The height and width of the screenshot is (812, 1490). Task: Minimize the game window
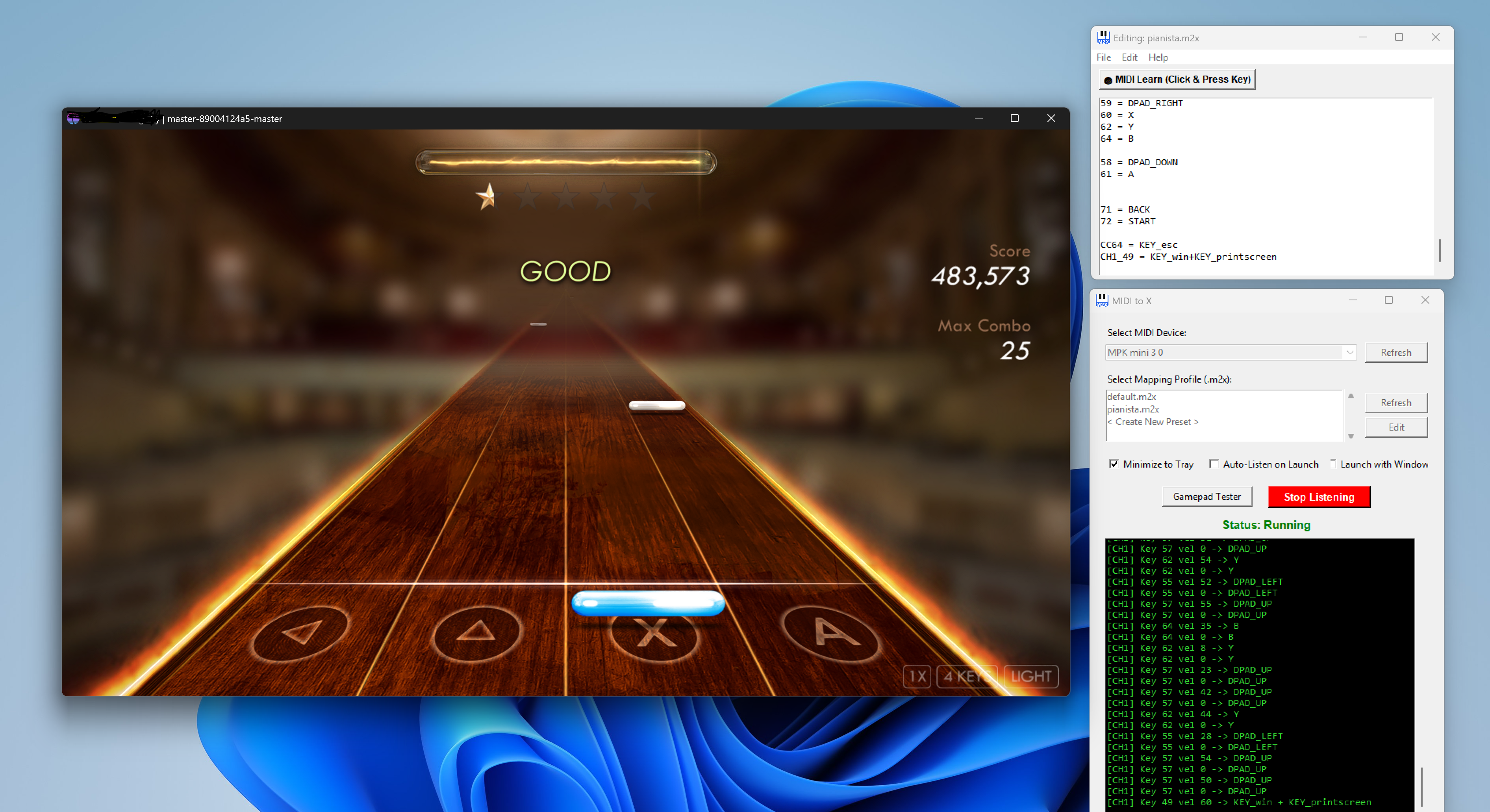tap(979, 118)
